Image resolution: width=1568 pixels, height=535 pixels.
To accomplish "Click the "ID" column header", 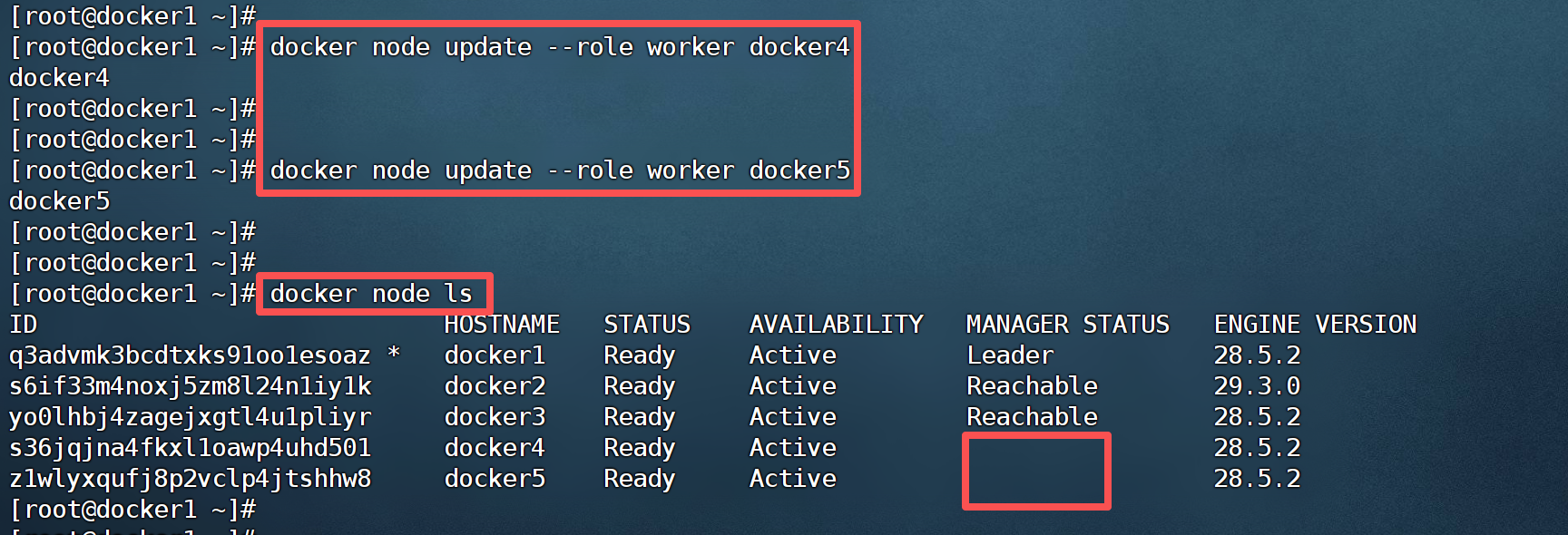I will [x=24, y=325].
